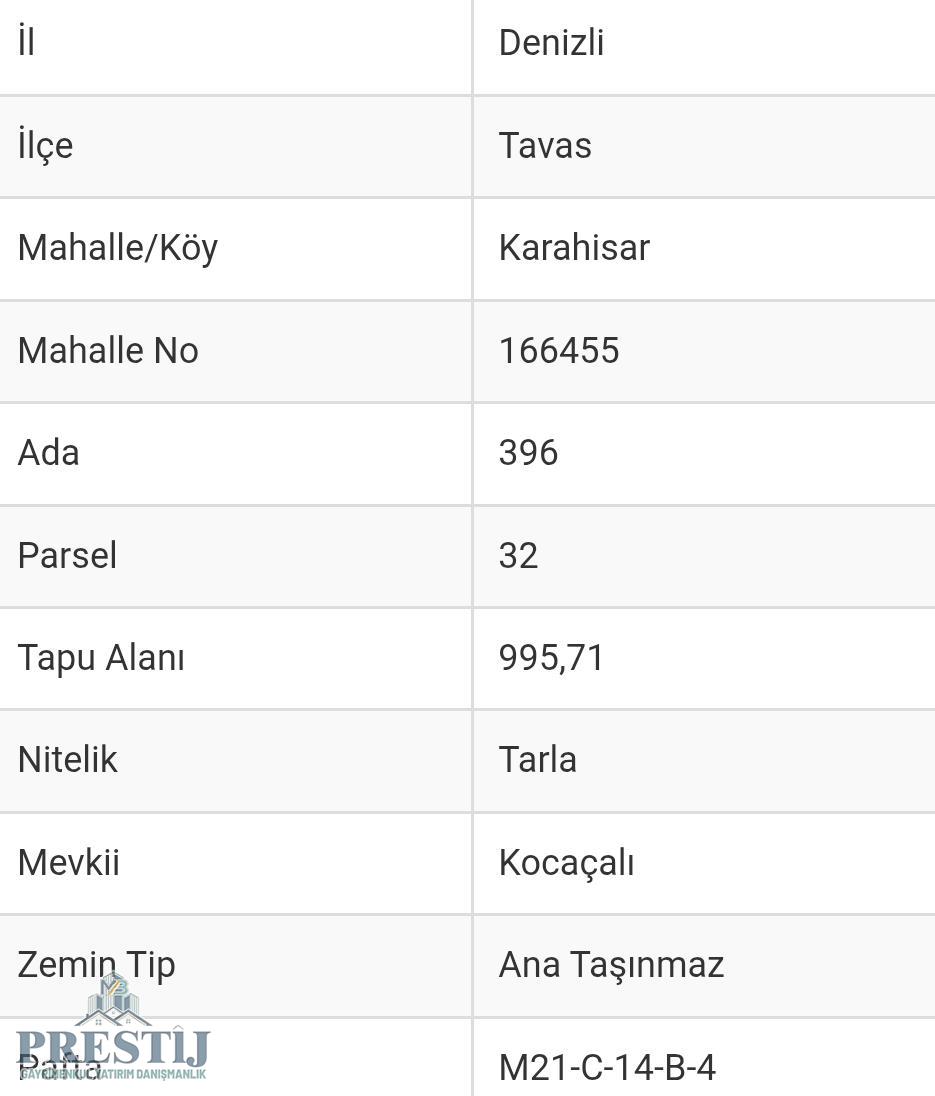Select the Denizli value
The width and height of the screenshot is (935, 1096).
(551, 43)
